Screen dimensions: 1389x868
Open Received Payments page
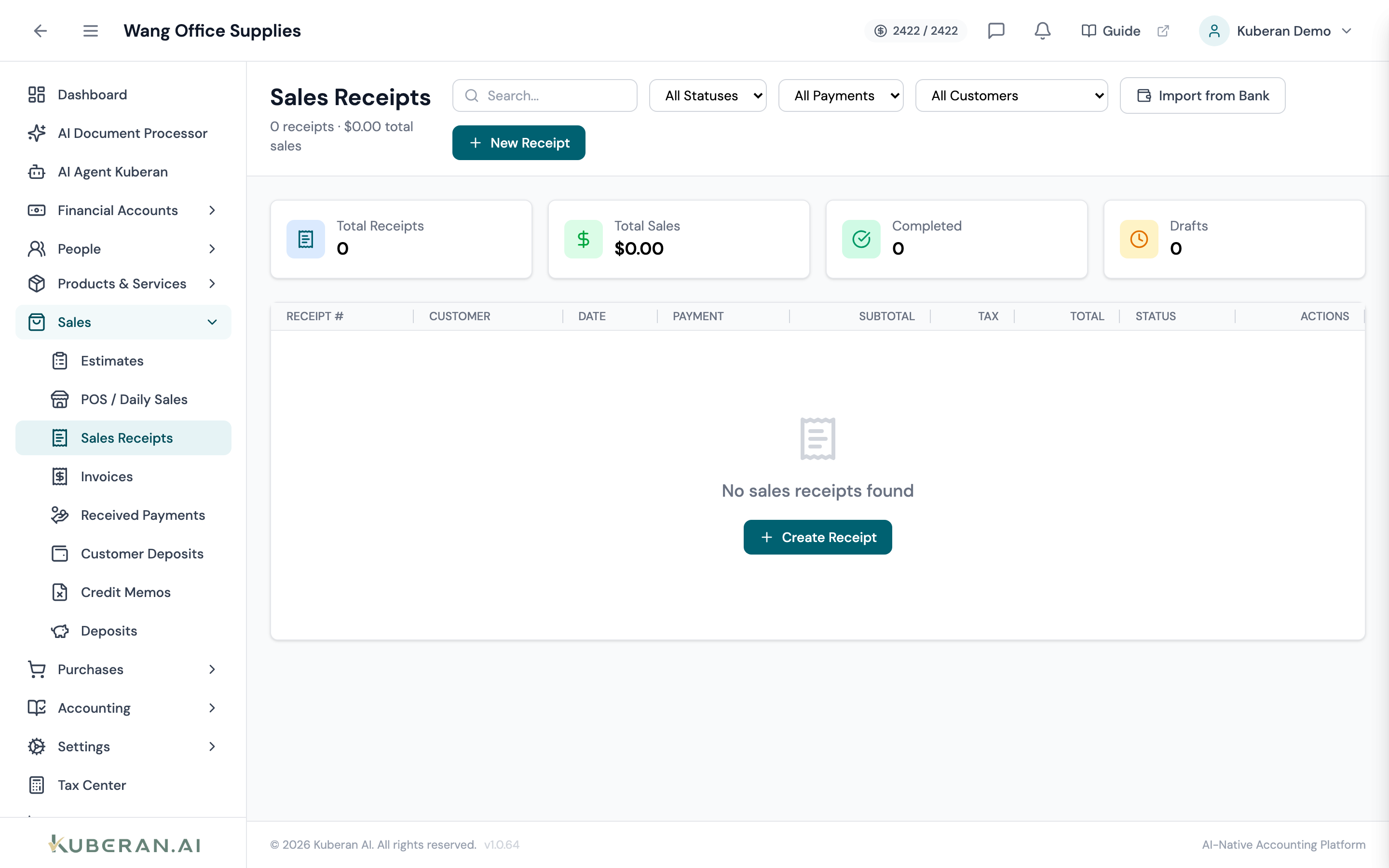[x=123, y=515]
